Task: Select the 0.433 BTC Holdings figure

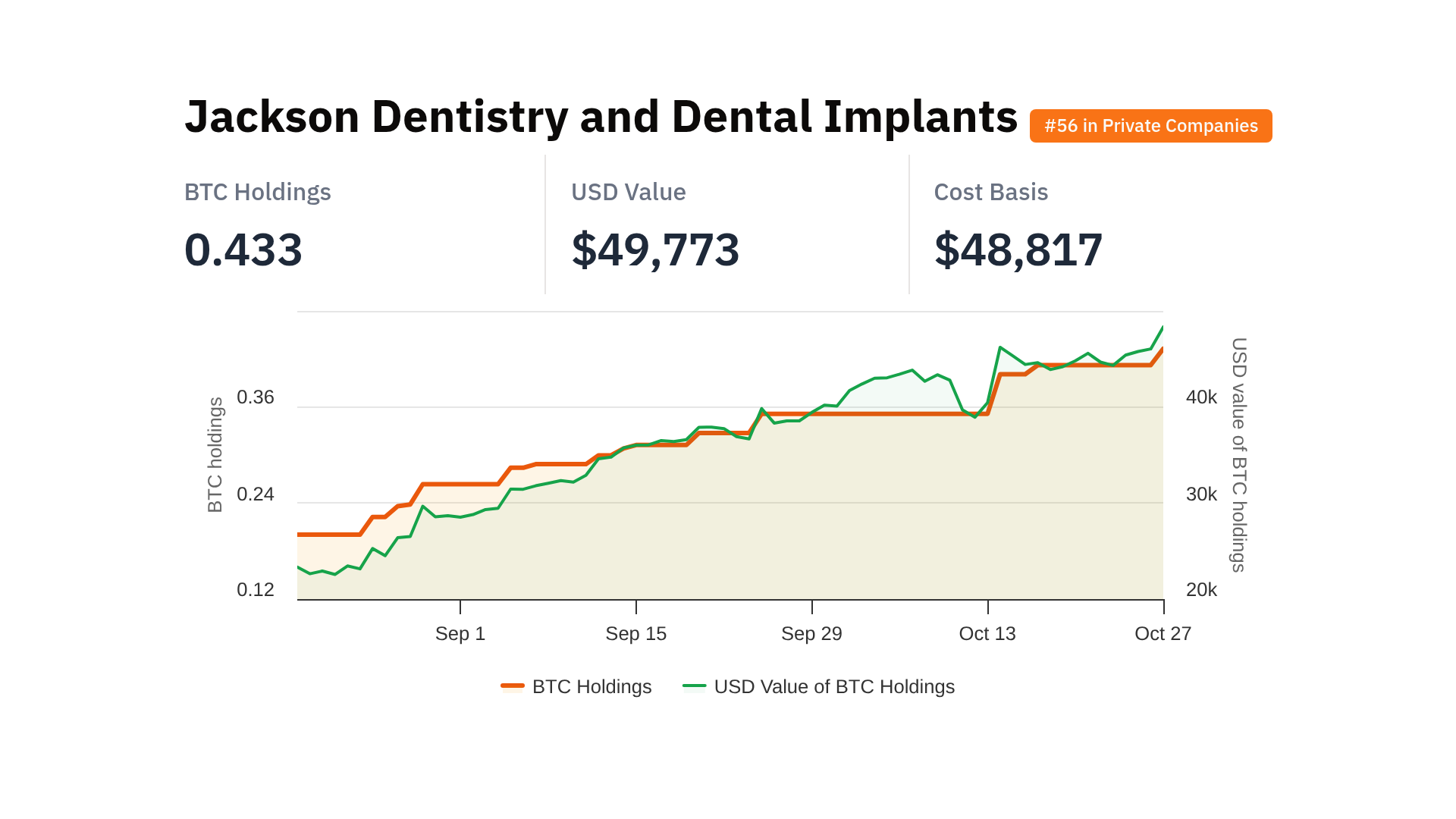Action: point(243,249)
